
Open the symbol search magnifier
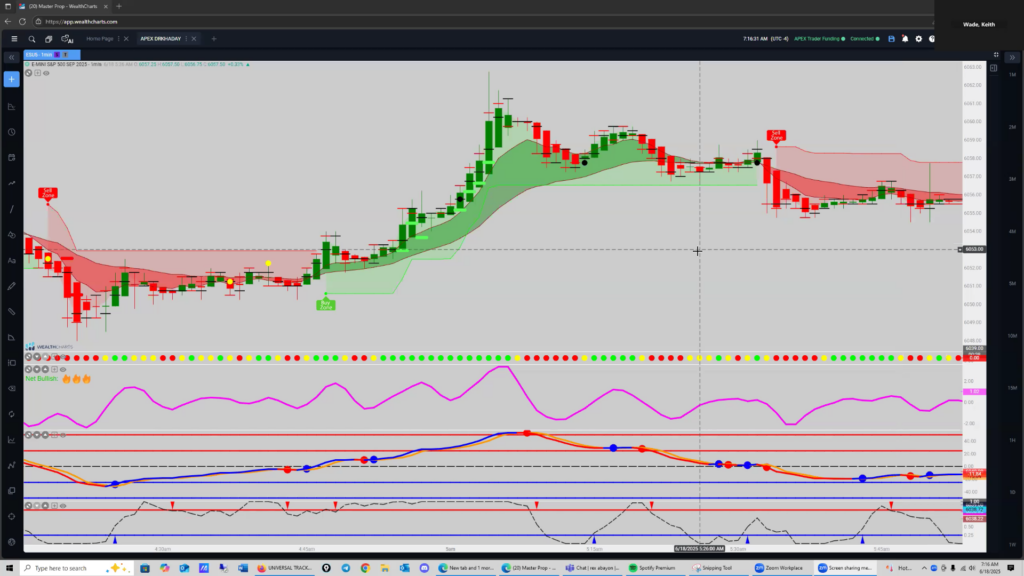coord(31,39)
